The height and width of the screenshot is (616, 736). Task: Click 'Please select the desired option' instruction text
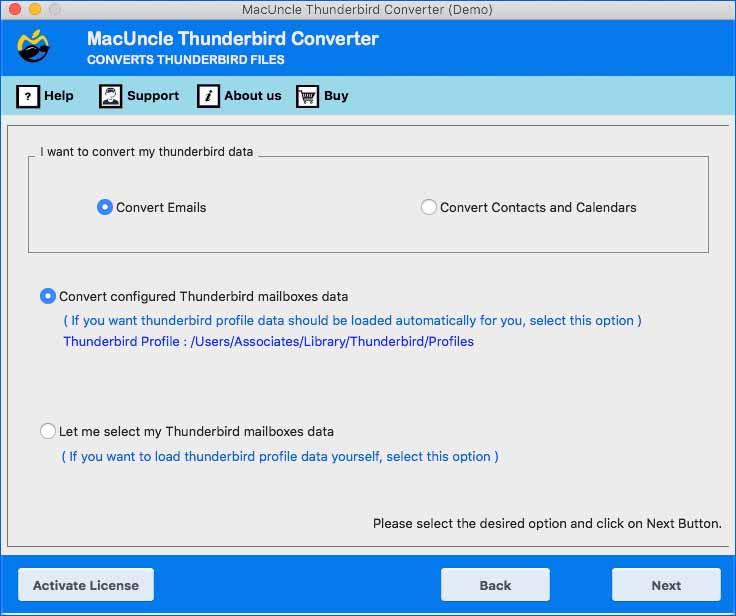pyautogui.click(x=547, y=524)
